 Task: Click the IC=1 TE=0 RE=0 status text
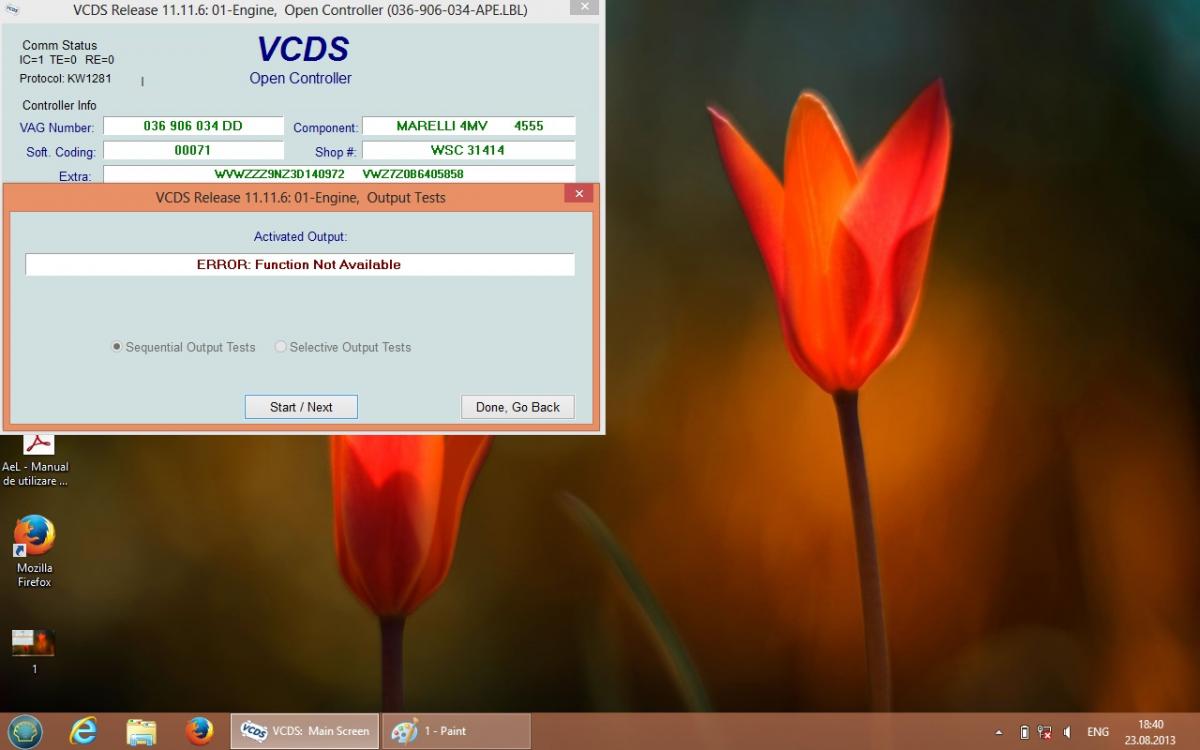[x=67, y=60]
